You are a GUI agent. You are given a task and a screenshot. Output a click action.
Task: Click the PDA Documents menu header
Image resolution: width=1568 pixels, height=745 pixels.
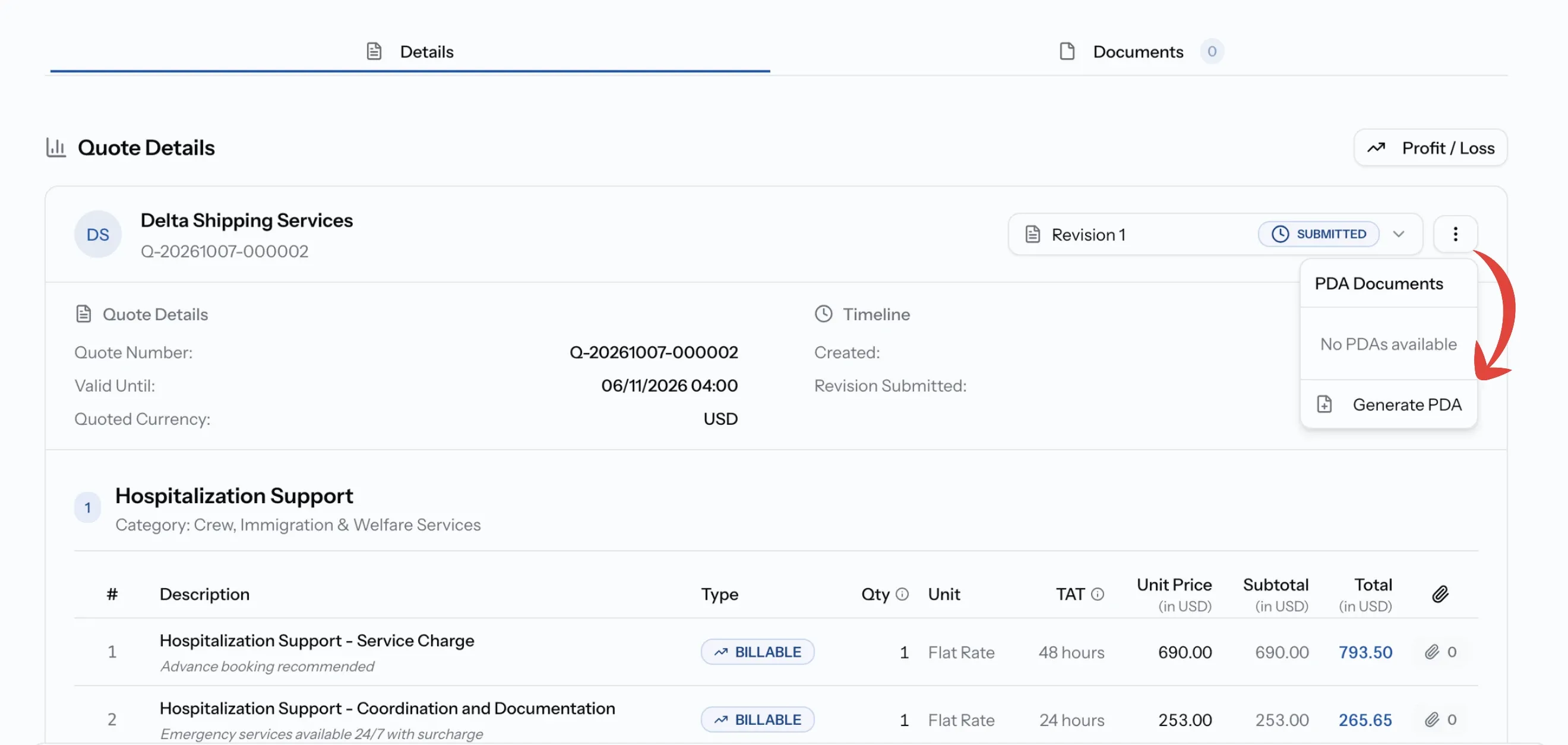tap(1379, 283)
